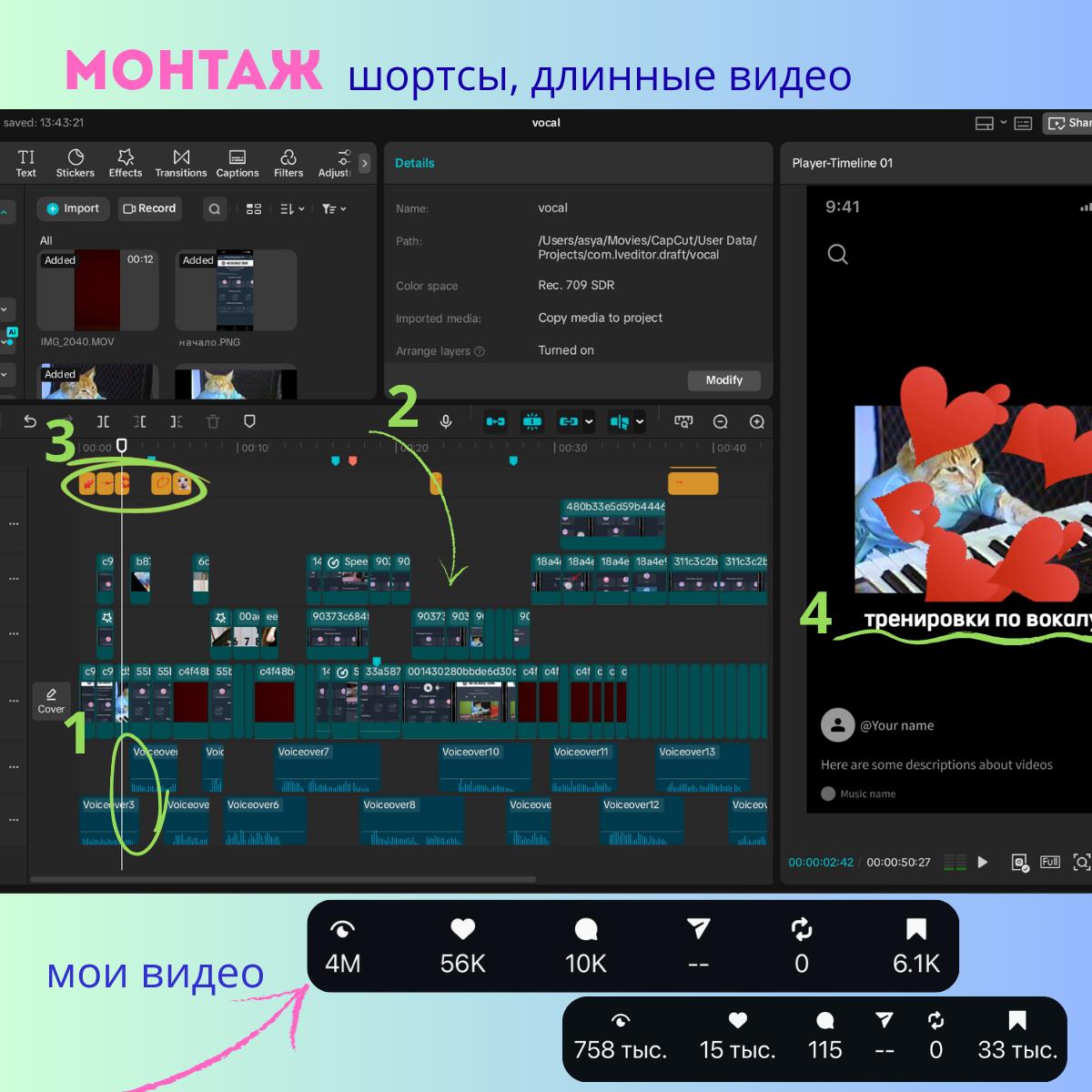Show more tools with the toolbar arrow
Screen dimensions: 1092x1092
coord(365,164)
